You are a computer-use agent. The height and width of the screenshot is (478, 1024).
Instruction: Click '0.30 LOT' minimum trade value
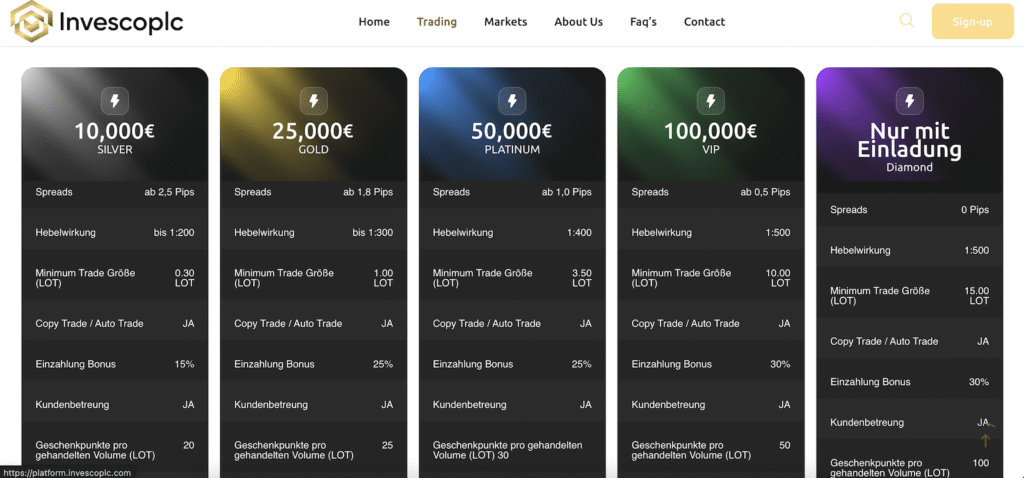pos(184,278)
